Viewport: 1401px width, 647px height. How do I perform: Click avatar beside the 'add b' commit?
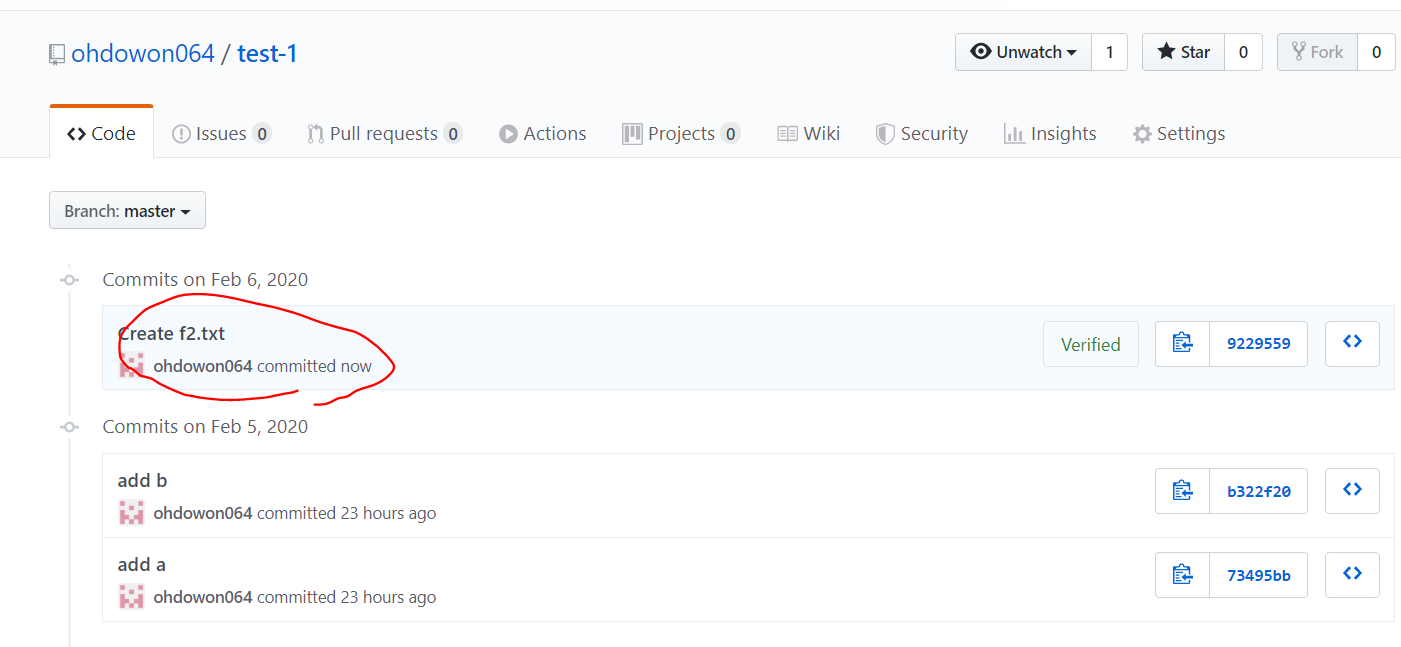click(131, 513)
